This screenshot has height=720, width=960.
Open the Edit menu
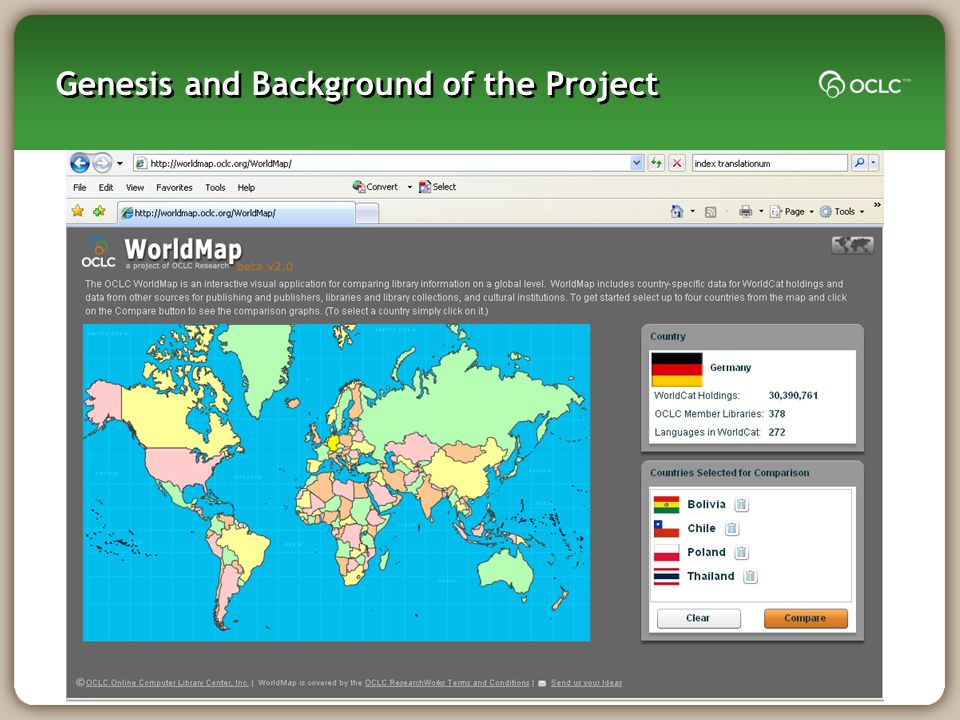pyautogui.click(x=106, y=187)
